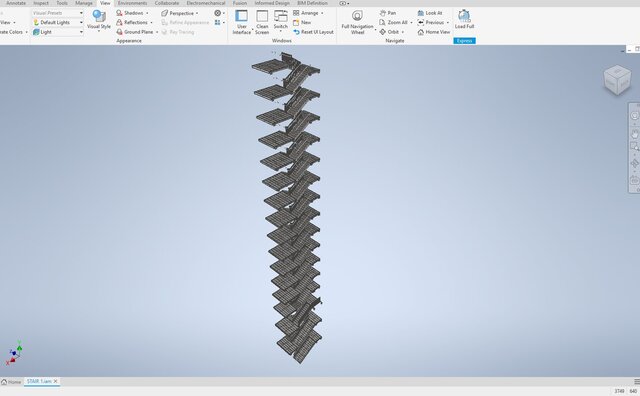Open the Annotate ribbon tab
640x396 pixels.
point(16,3)
